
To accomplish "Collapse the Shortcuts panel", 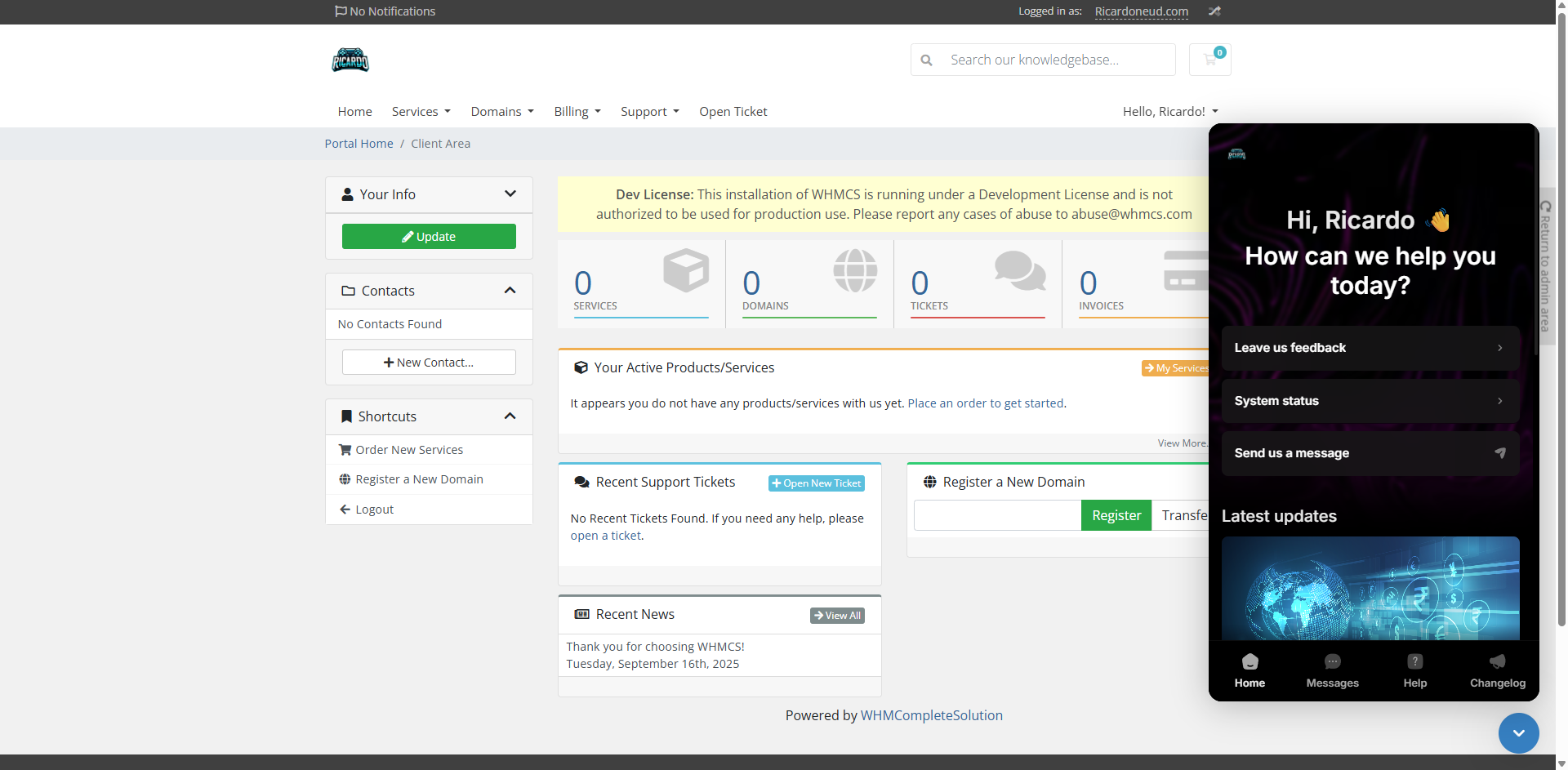I will [510, 416].
